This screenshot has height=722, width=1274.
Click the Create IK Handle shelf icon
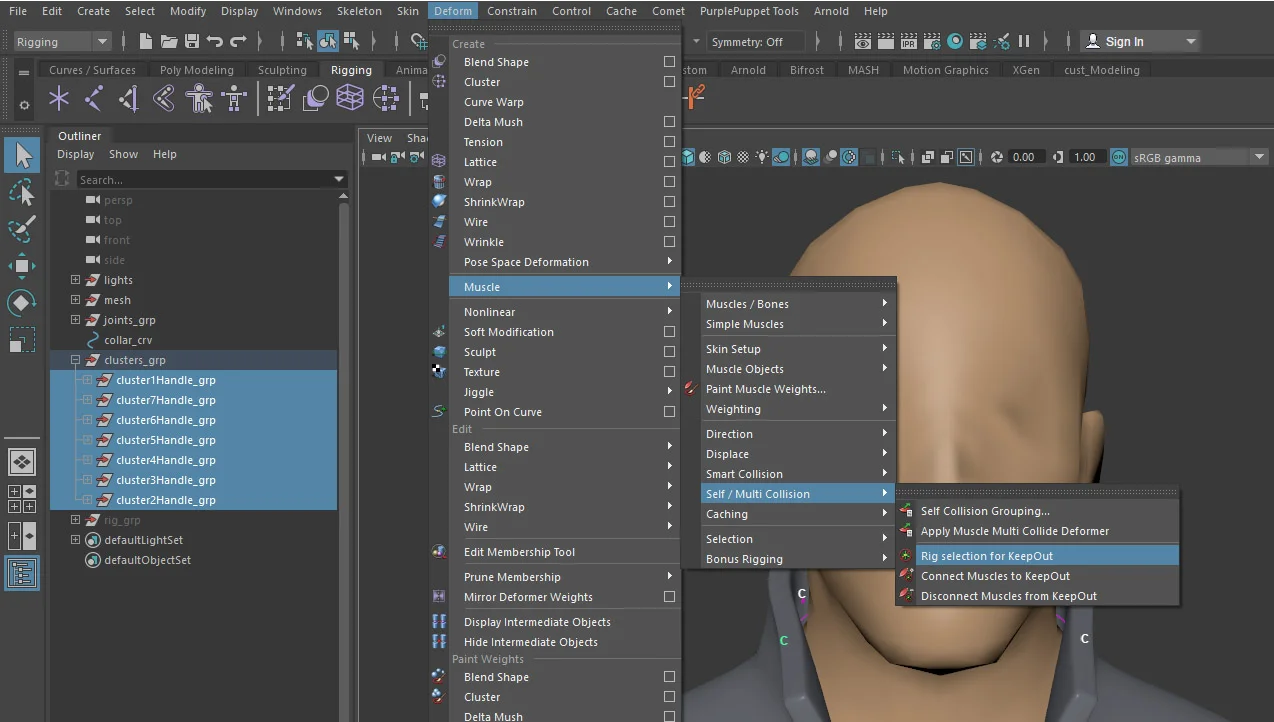[x=129, y=98]
